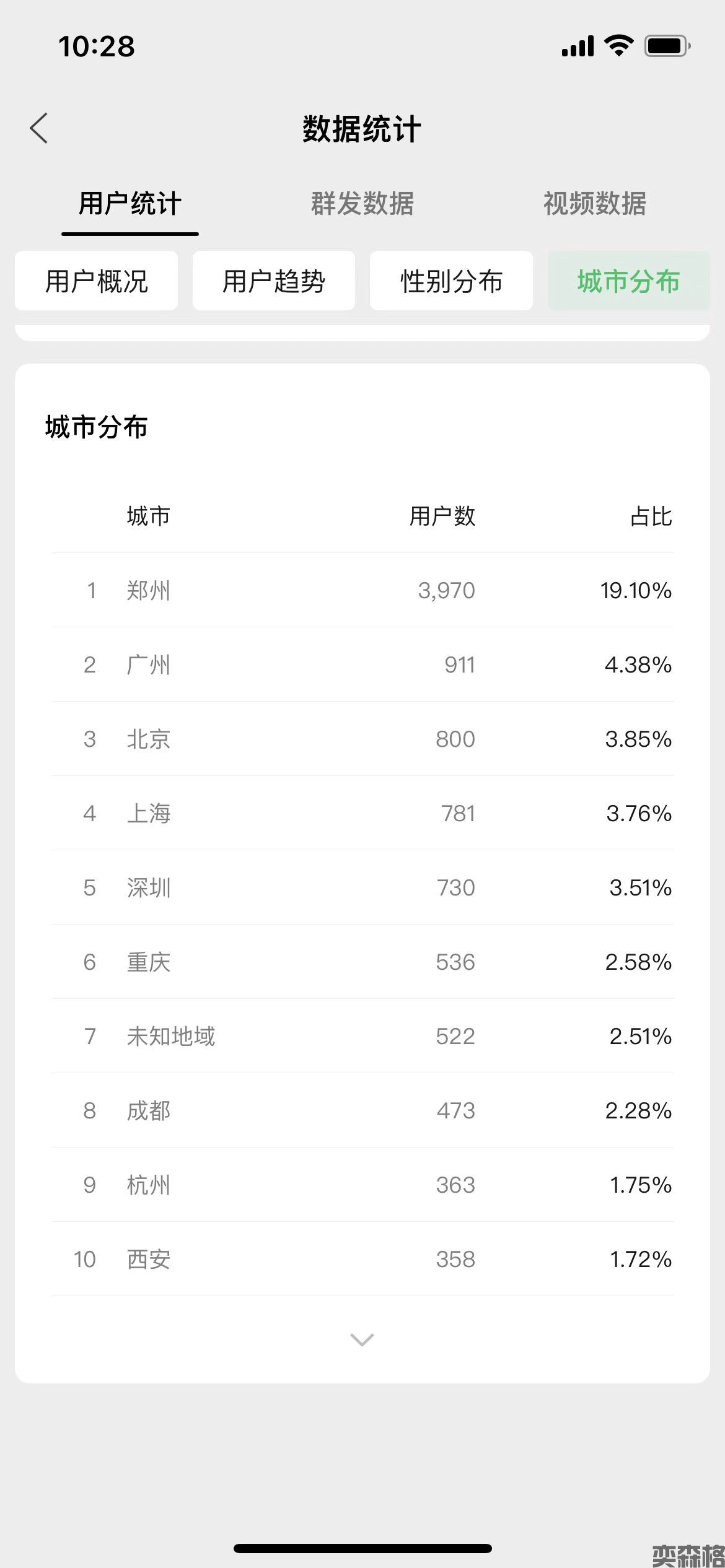Viewport: 725px width, 1568px height.
Task: Tap the Wi-Fi status icon
Action: tap(618, 46)
